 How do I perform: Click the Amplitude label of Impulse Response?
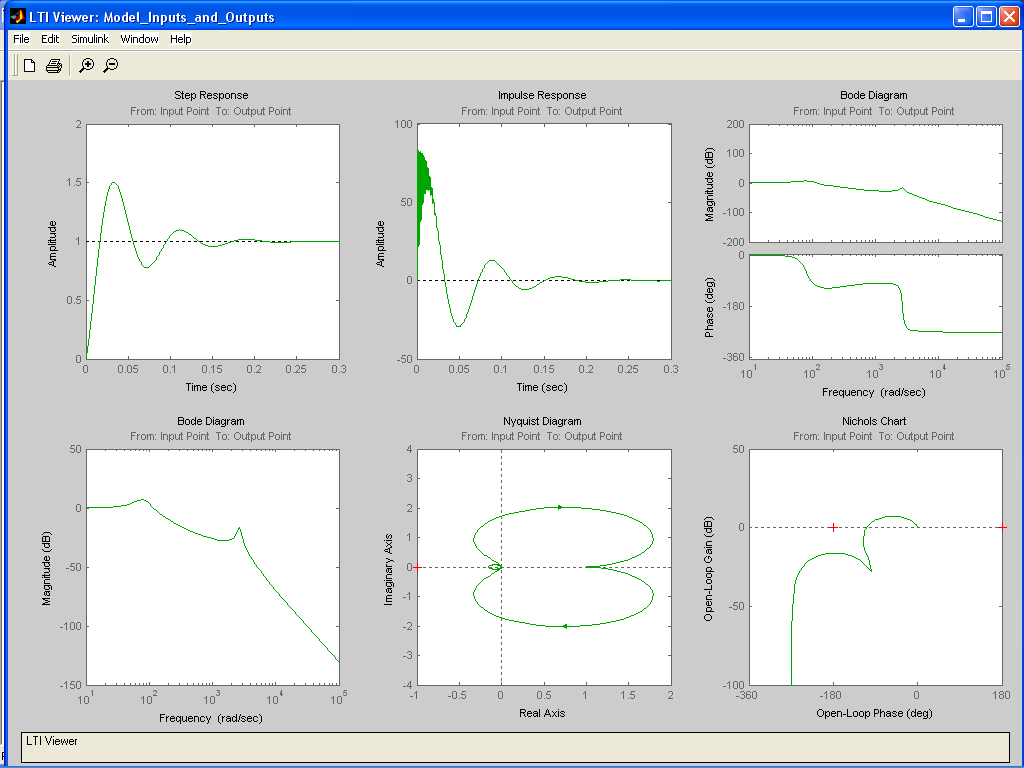coord(380,244)
